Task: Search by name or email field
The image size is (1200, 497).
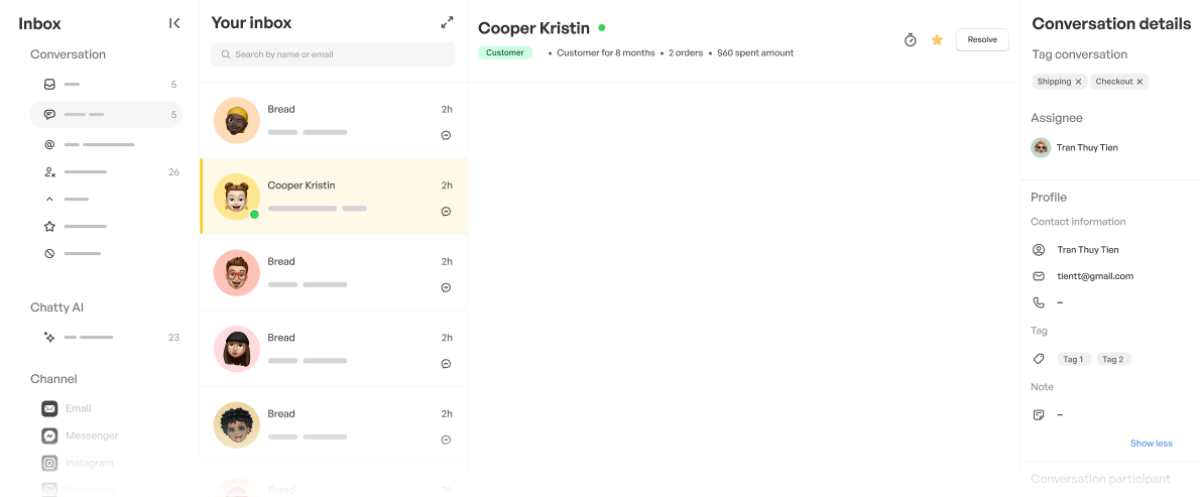Action: 333,54
